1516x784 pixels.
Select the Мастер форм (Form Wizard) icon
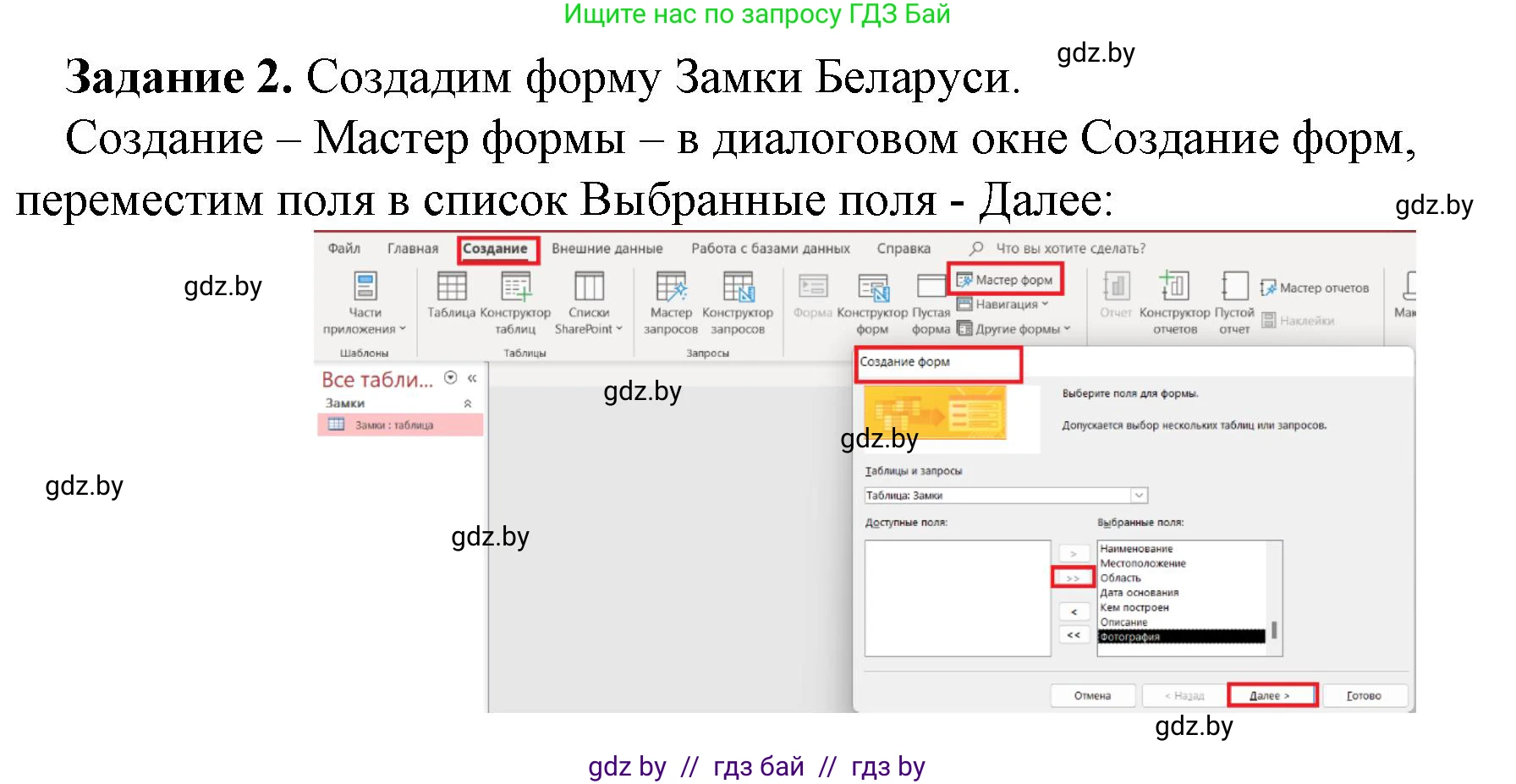(1006, 279)
